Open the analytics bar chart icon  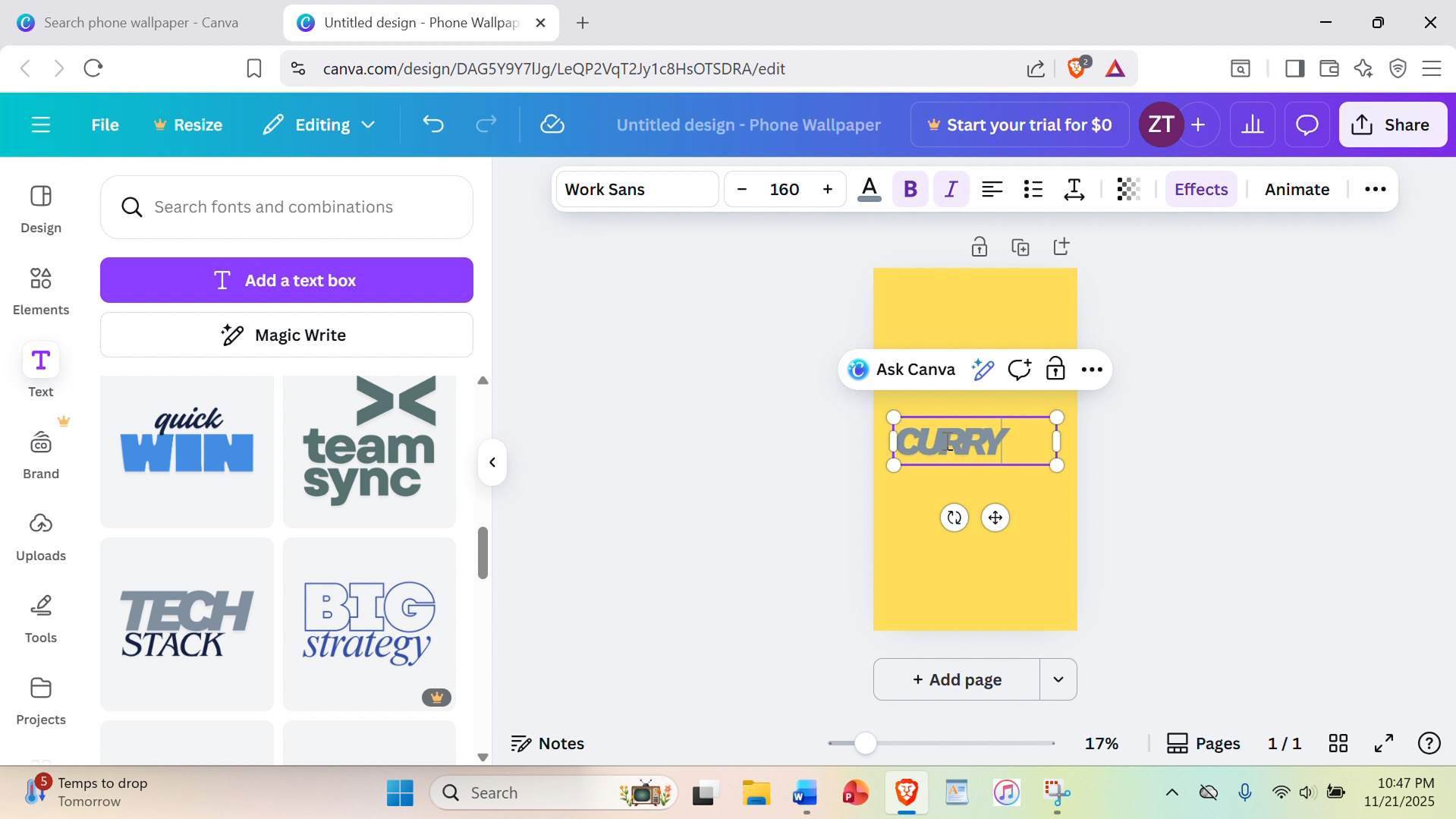(1253, 124)
